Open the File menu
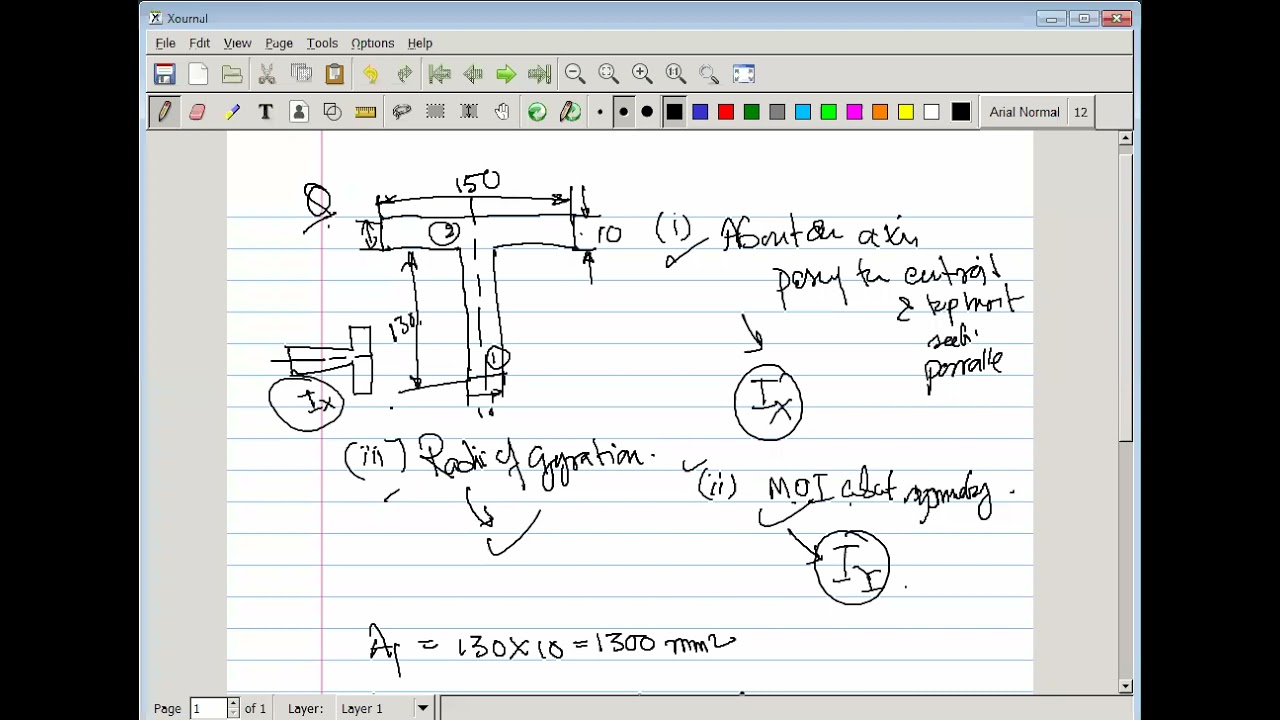The height and width of the screenshot is (720, 1280). [165, 43]
